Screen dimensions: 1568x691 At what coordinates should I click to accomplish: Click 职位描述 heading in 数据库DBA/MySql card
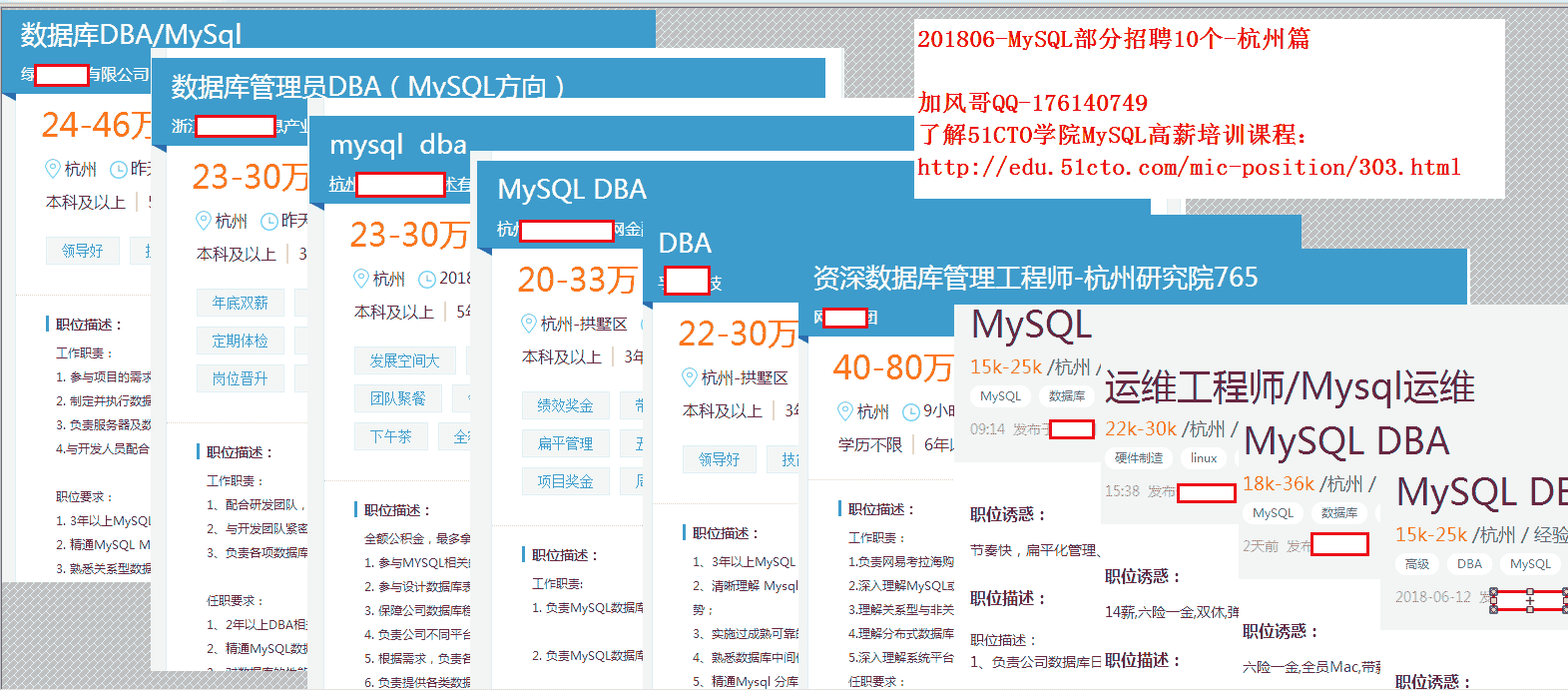pos(89,325)
